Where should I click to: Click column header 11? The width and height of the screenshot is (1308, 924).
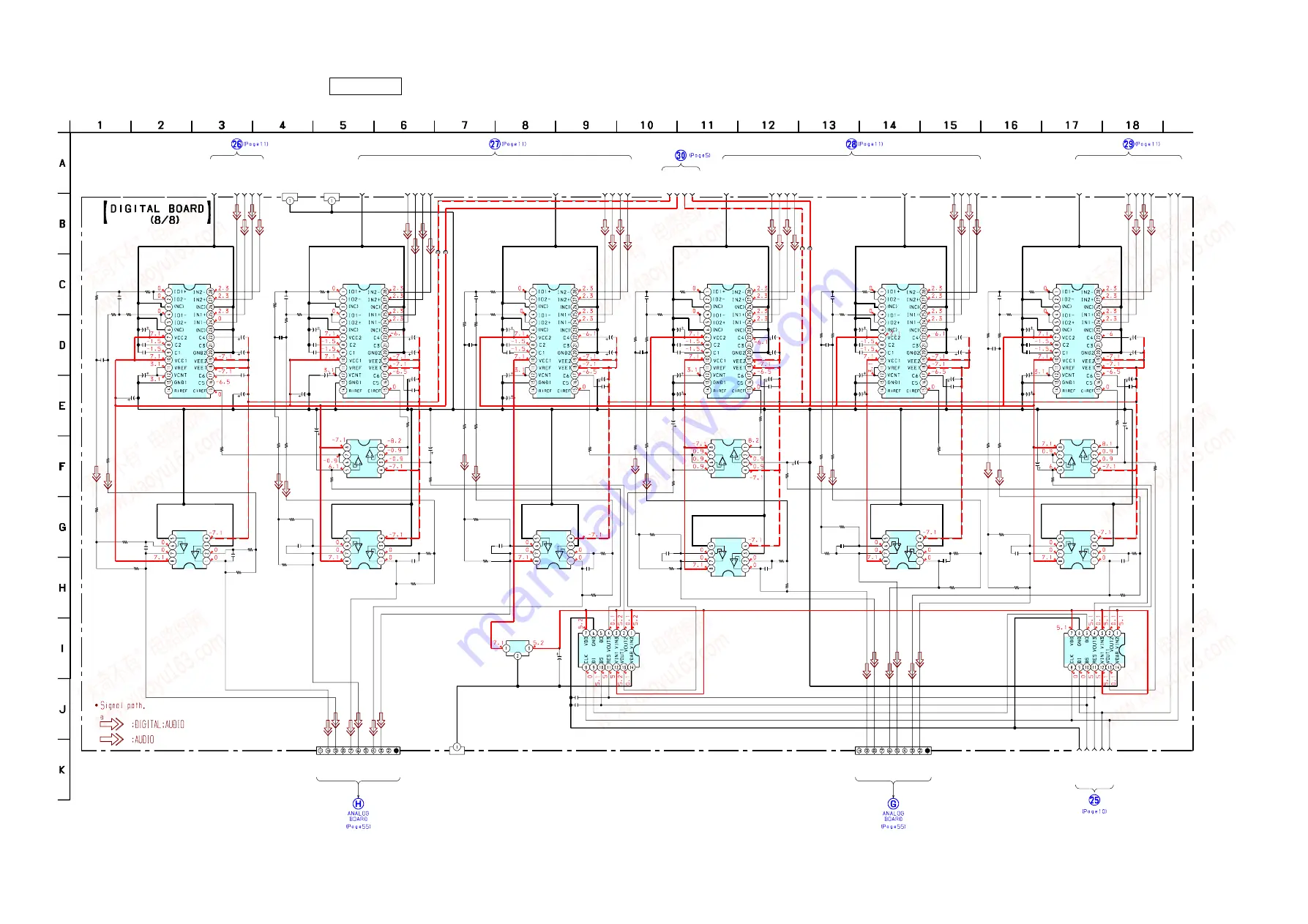point(707,125)
